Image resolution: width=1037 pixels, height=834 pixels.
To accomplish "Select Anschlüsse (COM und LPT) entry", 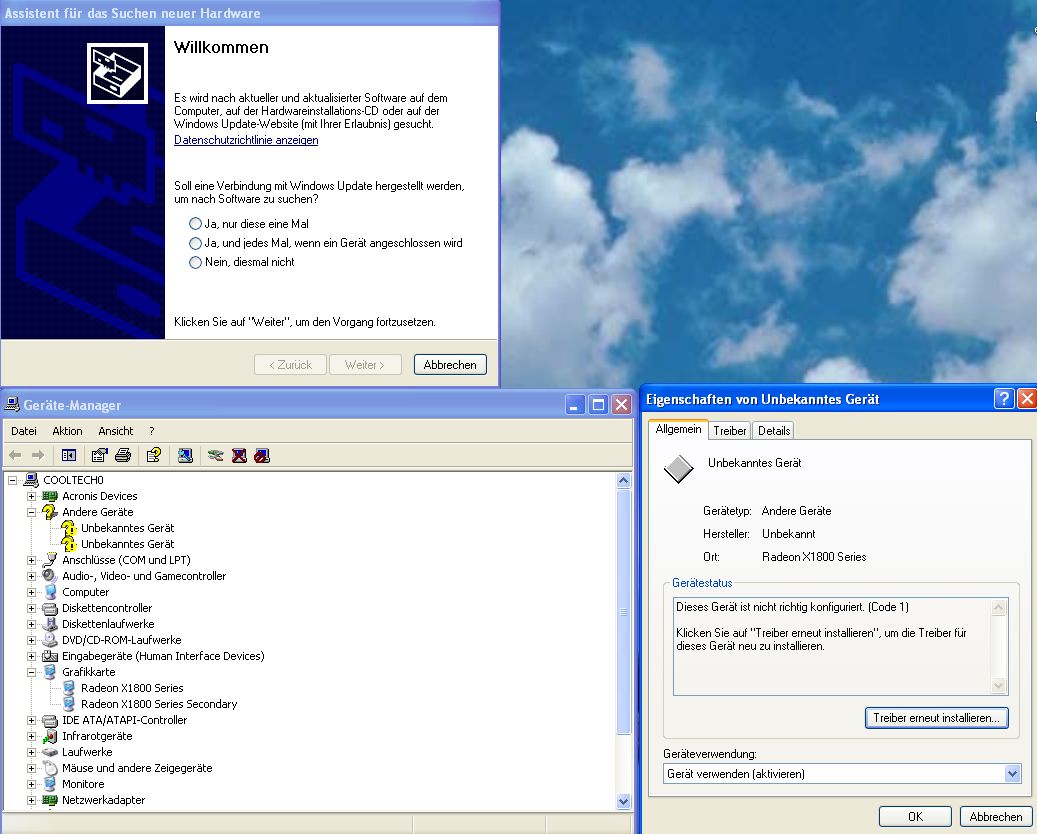I will tap(126, 560).
